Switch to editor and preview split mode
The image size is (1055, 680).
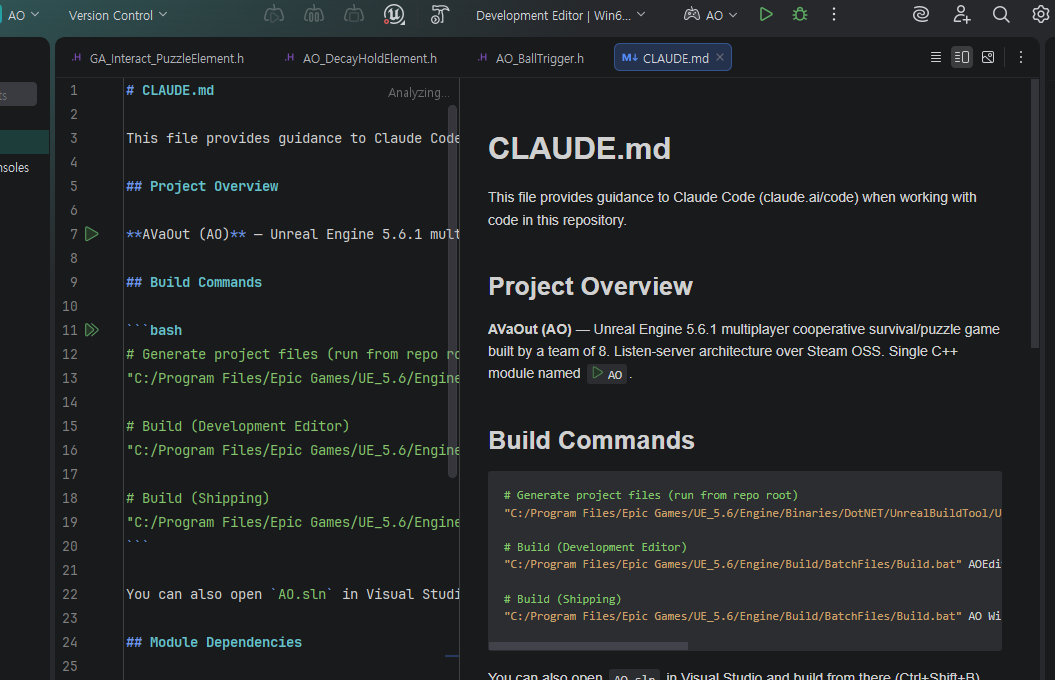point(961,57)
